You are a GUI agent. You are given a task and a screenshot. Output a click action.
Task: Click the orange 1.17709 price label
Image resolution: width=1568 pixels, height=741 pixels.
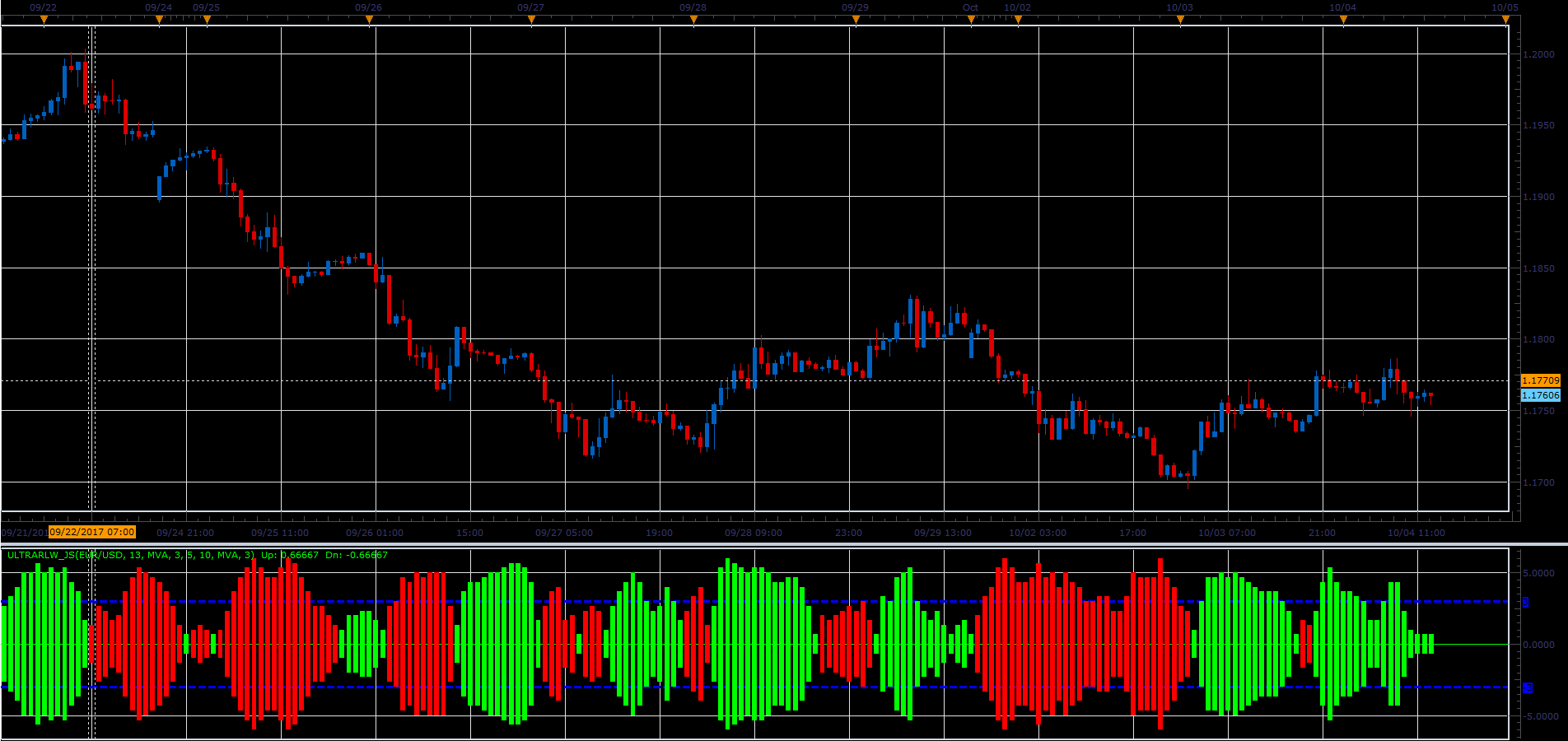click(x=1540, y=380)
